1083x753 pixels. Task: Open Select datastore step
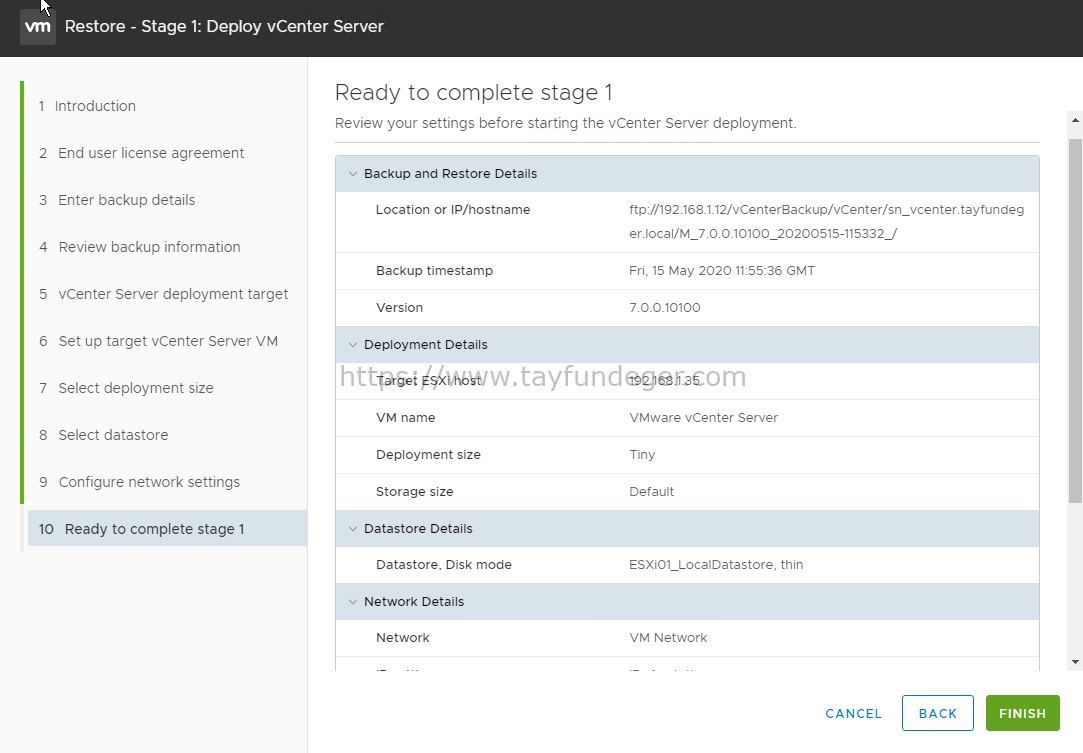(x=104, y=435)
